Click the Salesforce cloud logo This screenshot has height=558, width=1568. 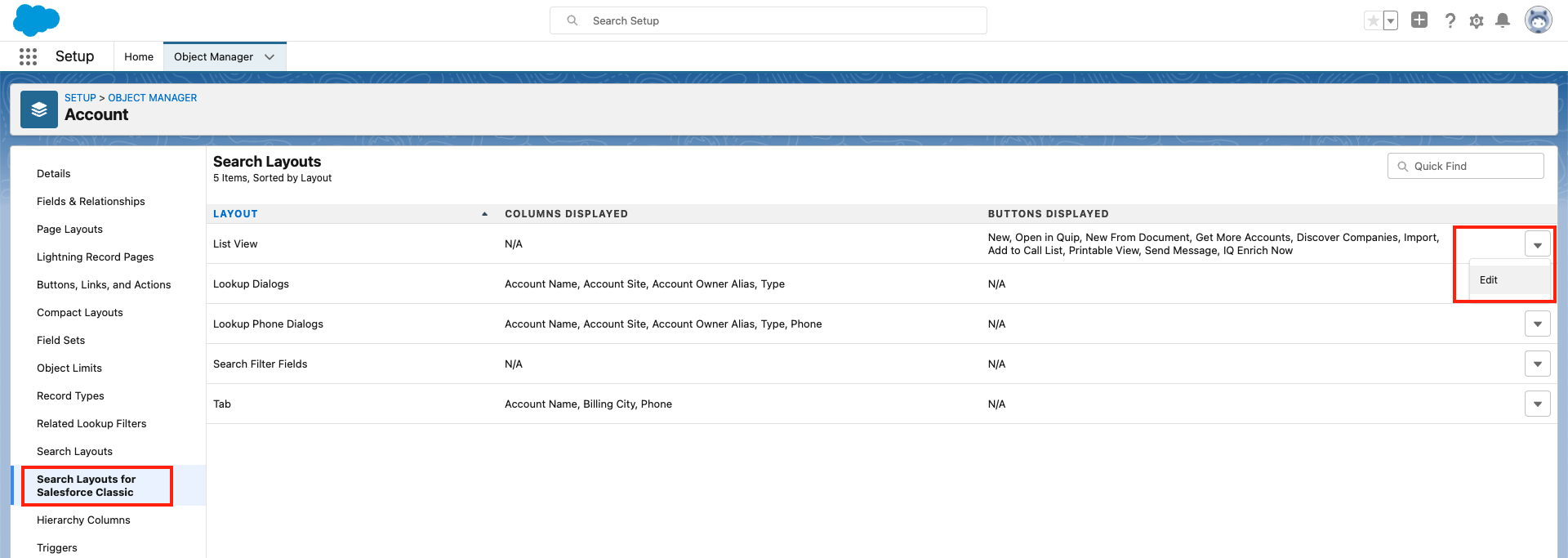pos(36,20)
